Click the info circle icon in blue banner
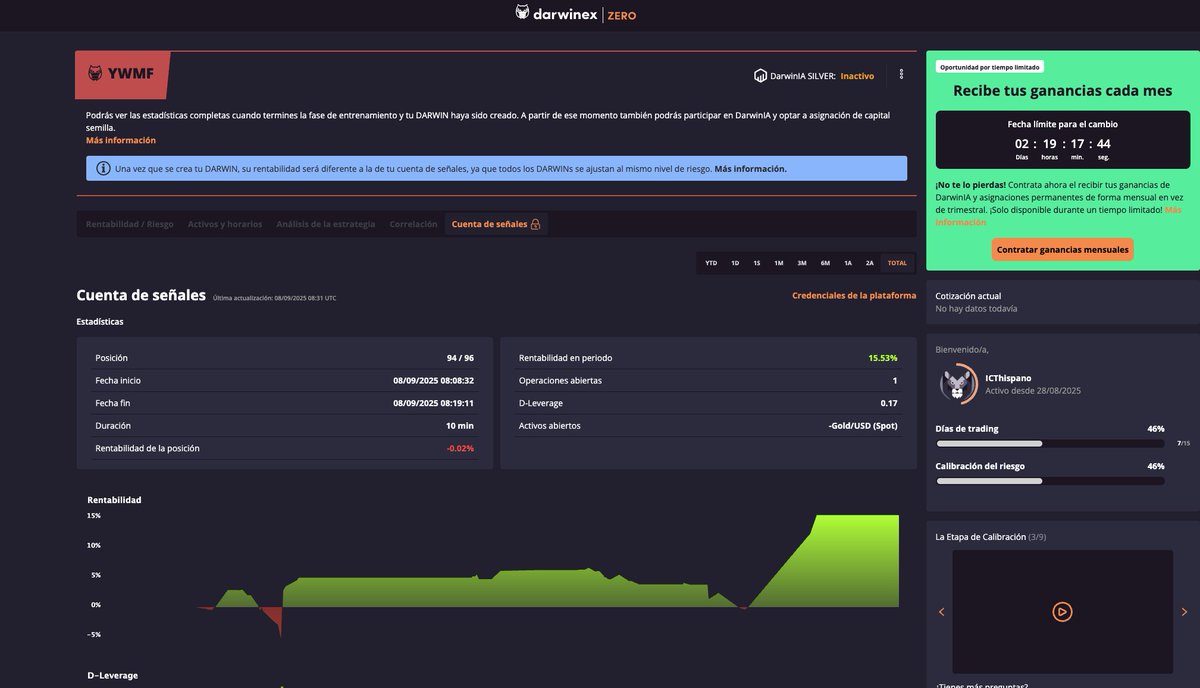1200x688 pixels. click(x=103, y=168)
